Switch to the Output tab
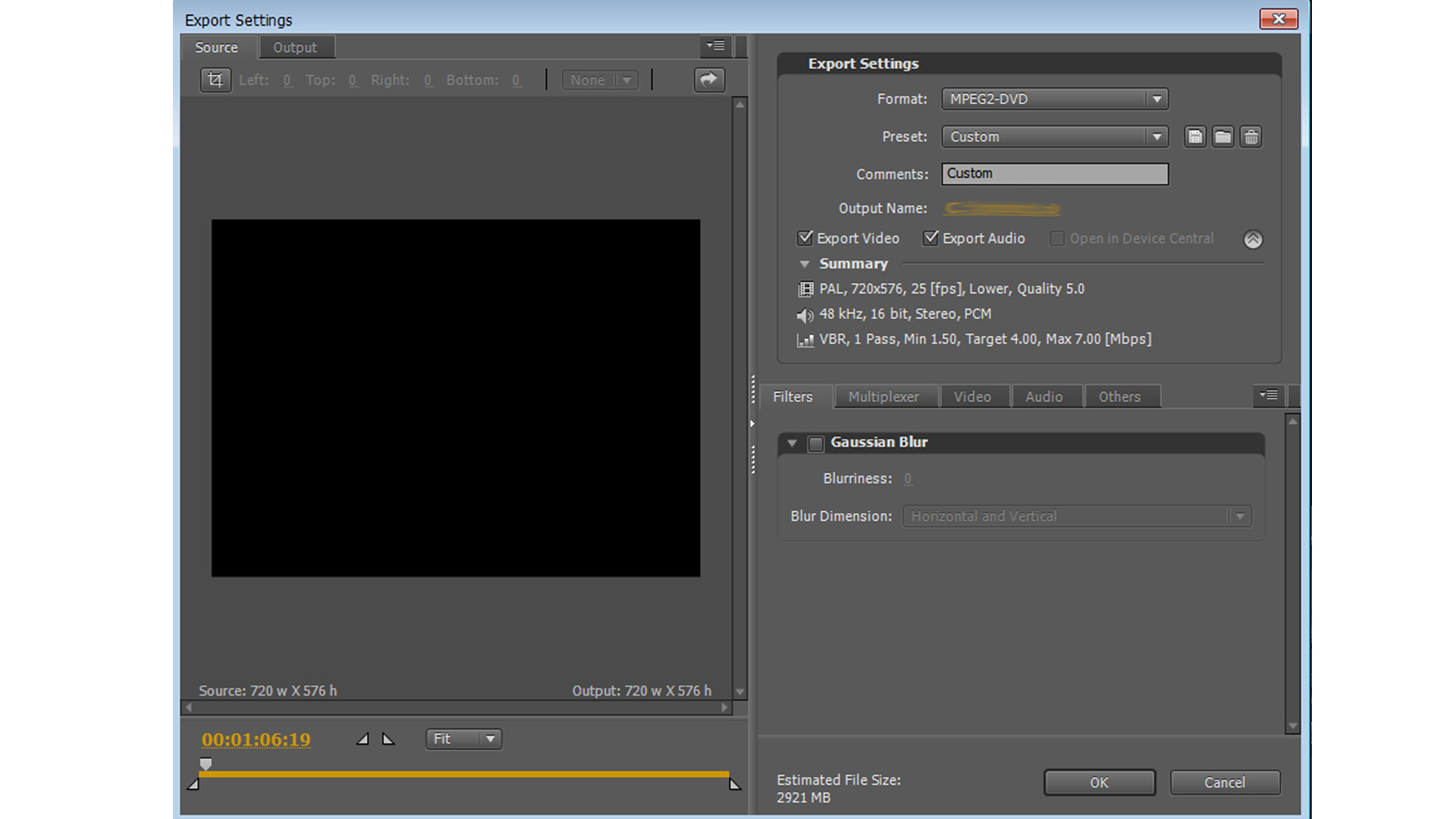The height and width of the screenshot is (819, 1456). 295,47
